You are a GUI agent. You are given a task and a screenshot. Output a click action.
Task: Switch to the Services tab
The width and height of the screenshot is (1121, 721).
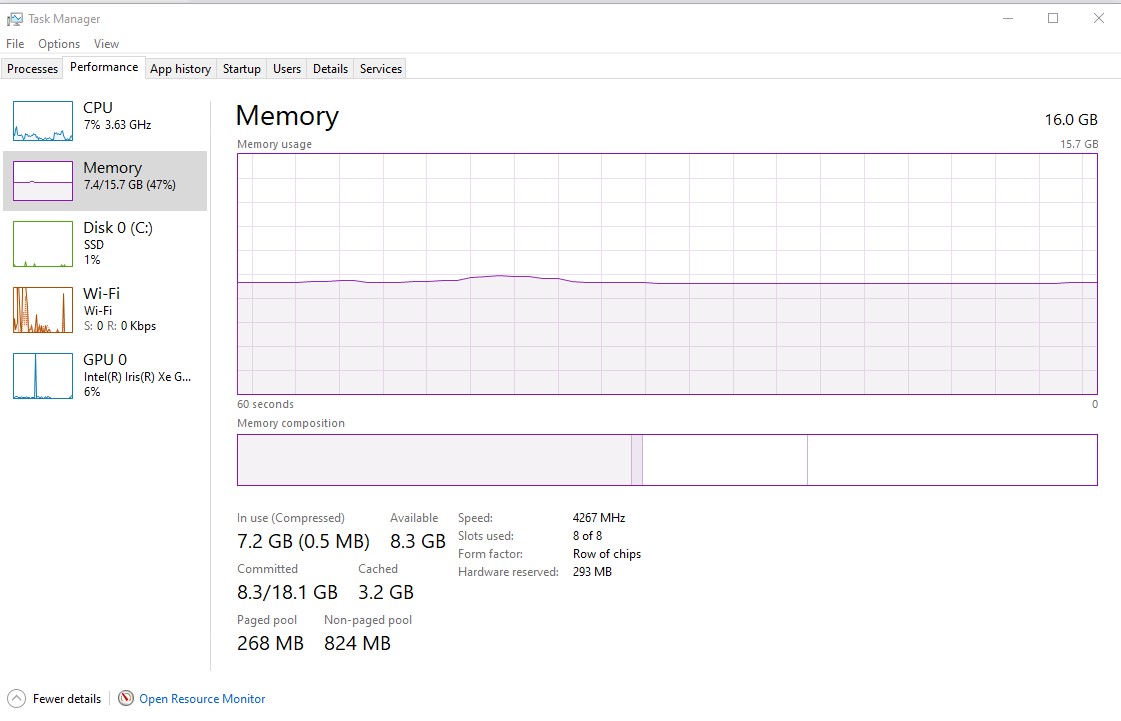[x=381, y=69]
